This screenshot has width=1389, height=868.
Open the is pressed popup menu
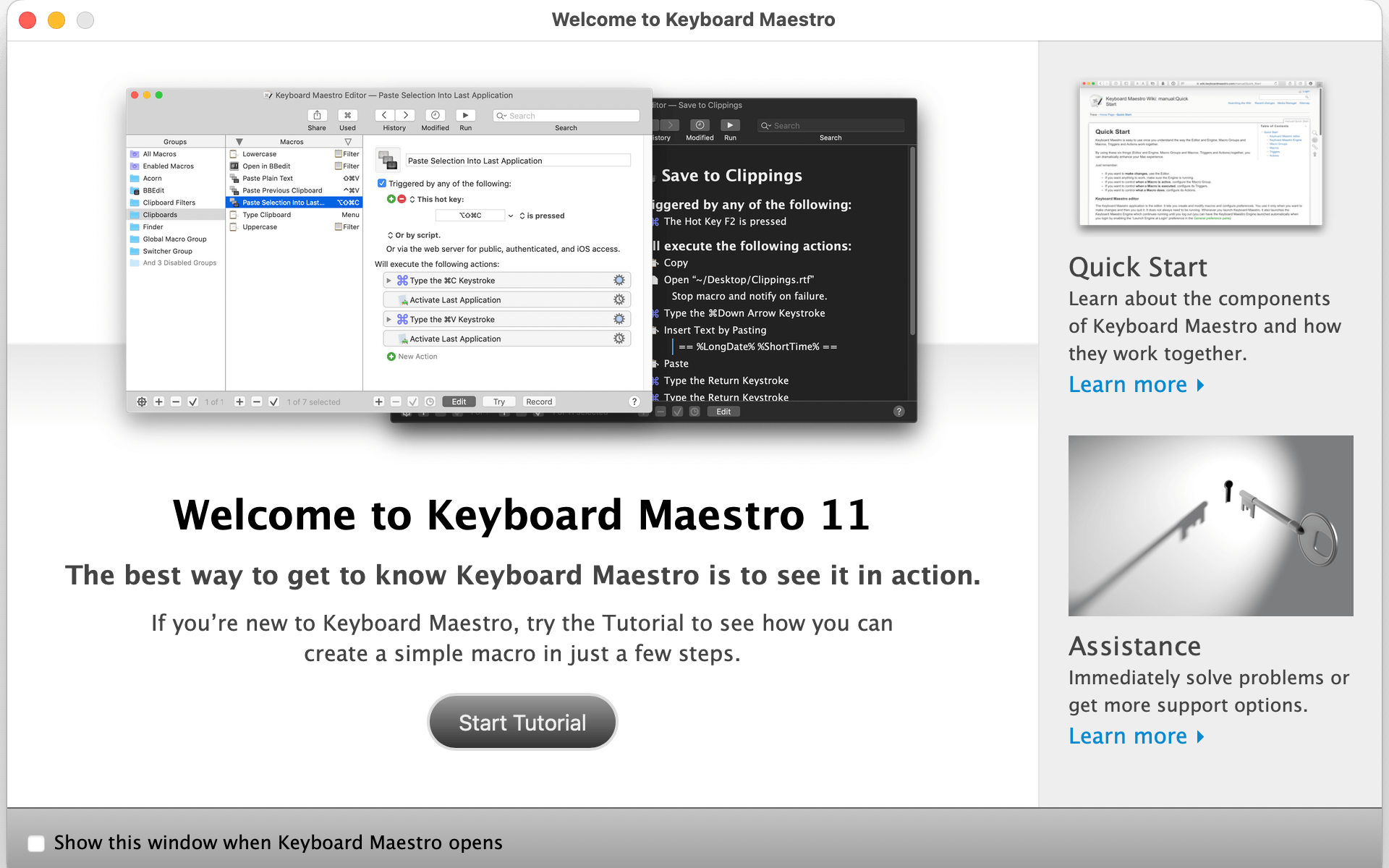click(x=542, y=216)
